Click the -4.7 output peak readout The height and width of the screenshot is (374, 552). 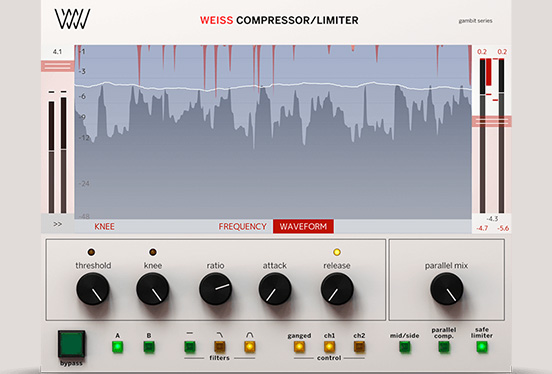click(x=482, y=228)
